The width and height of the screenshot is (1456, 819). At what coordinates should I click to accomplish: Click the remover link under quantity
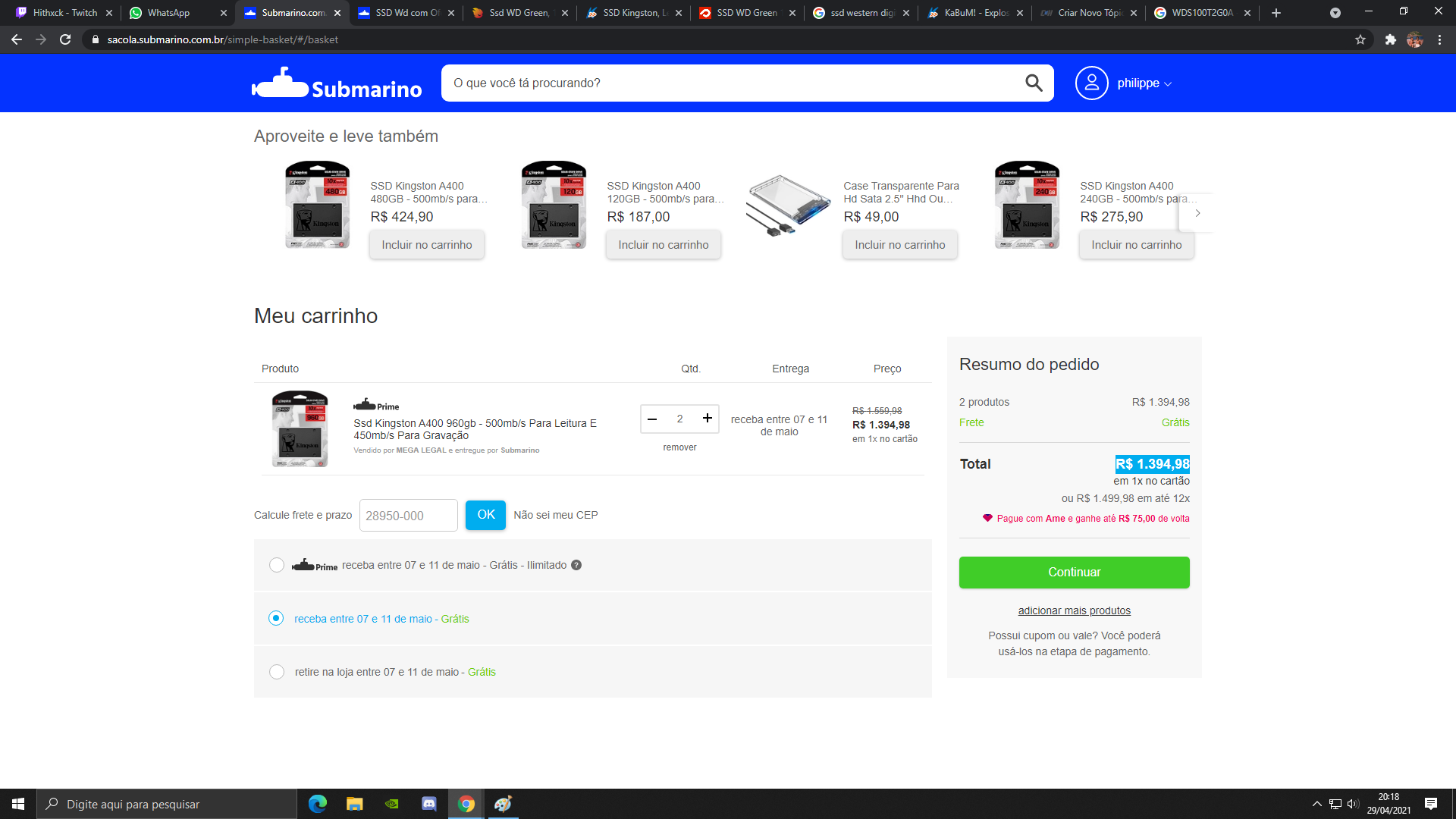pyautogui.click(x=679, y=447)
